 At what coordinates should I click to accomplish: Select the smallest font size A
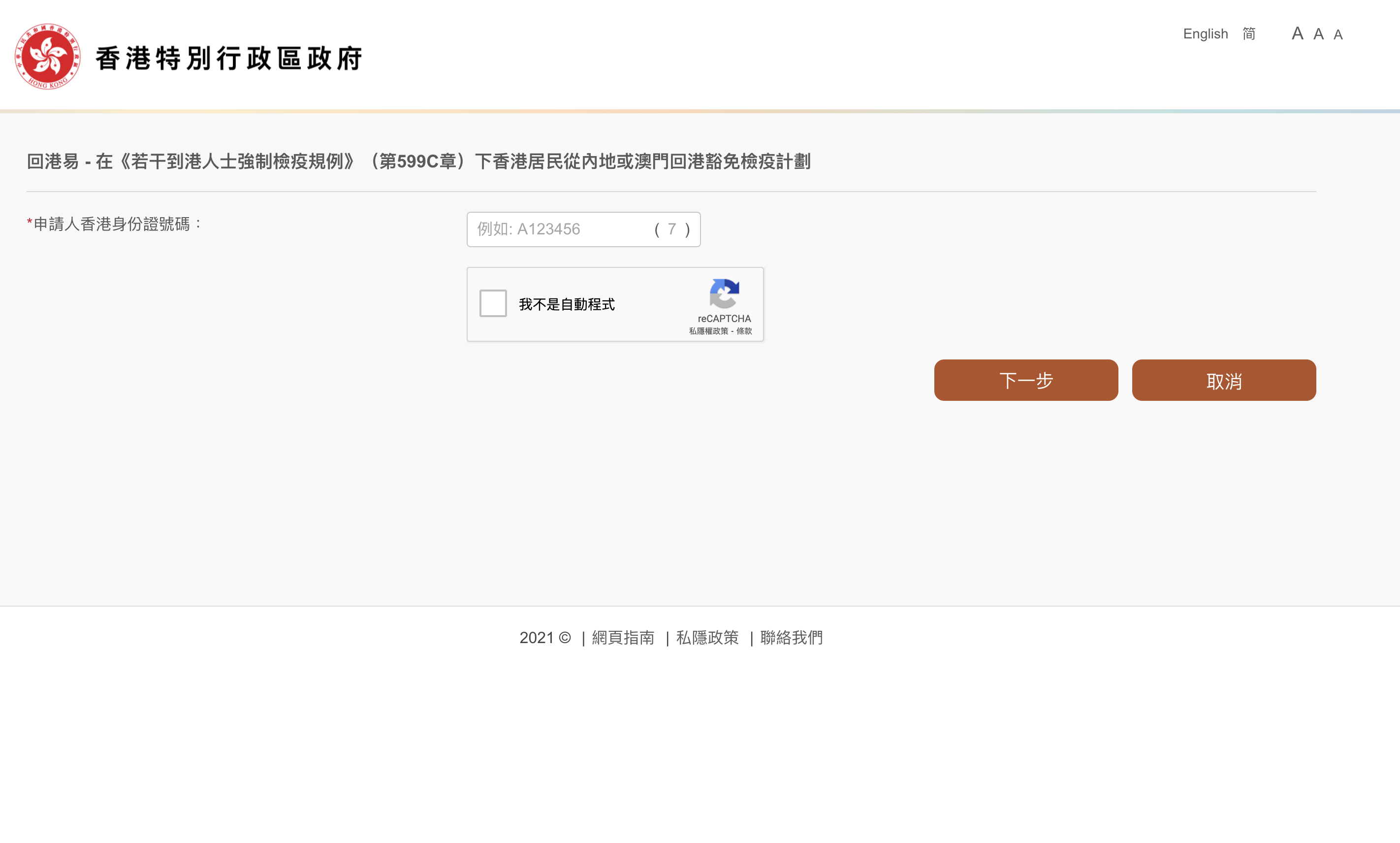click(x=1338, y=34)
